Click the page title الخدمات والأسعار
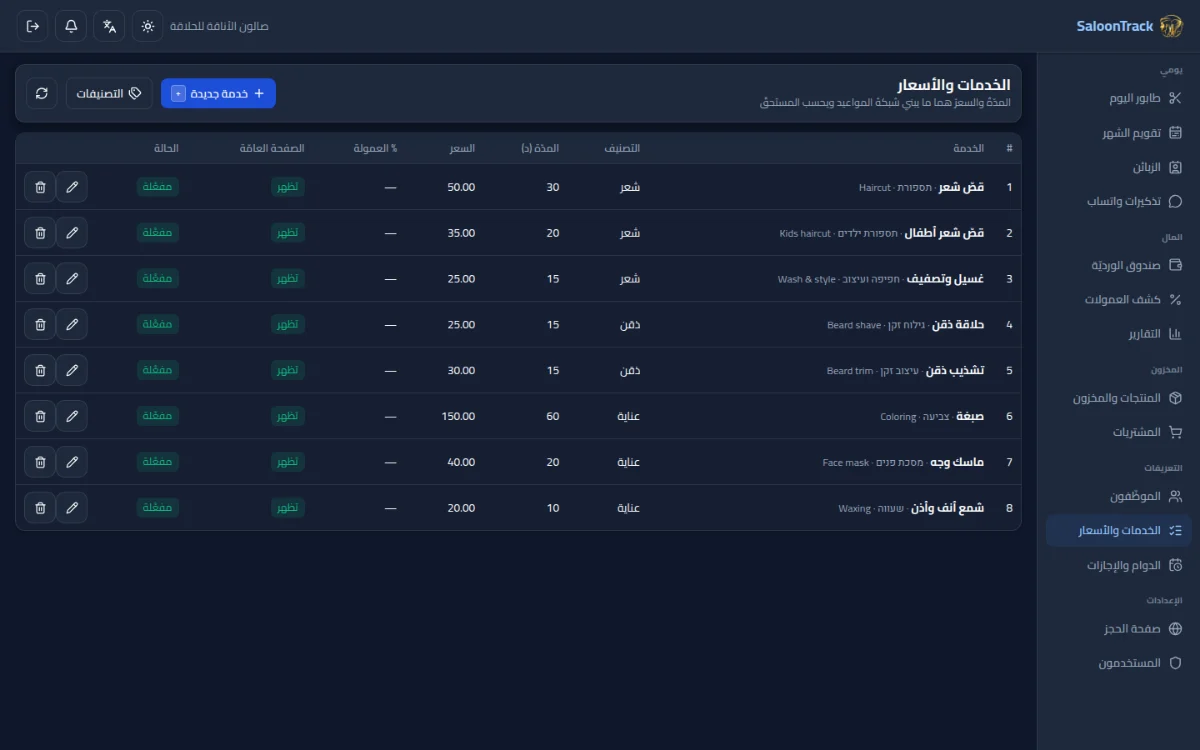This screenshot has height=750, width=1200. (954, 84)
